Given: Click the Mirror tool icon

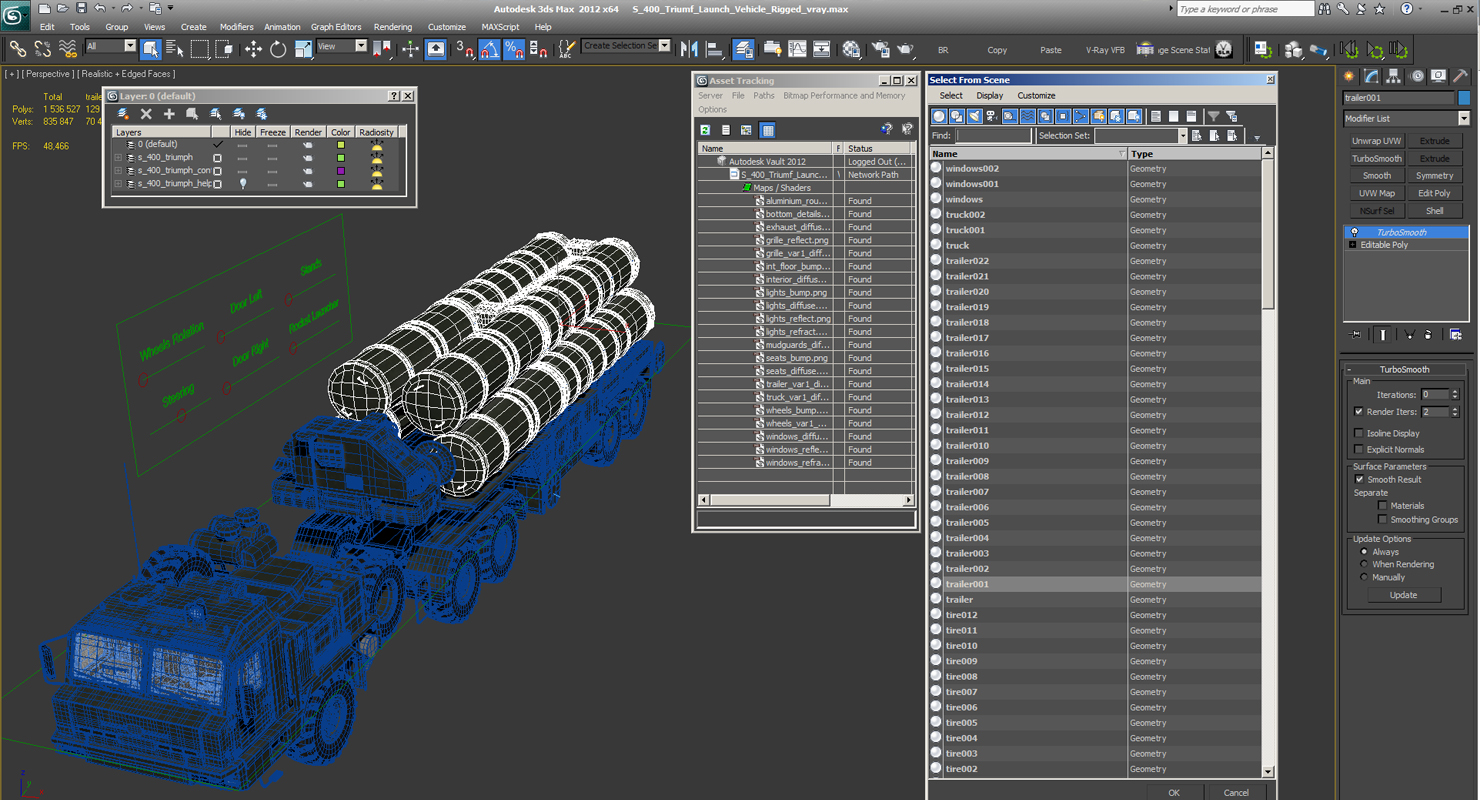Looking at the screenshot, I should click(x=689, y=49).
